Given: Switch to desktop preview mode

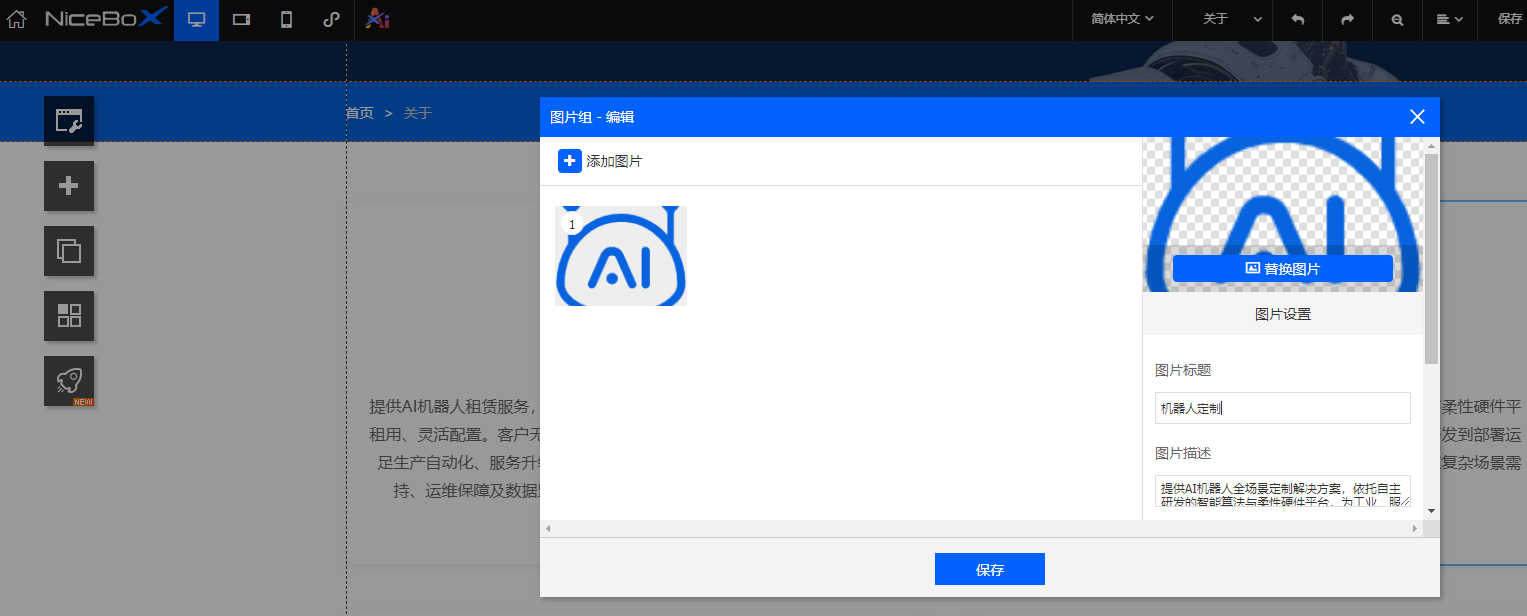Looking at the screenshot, I should tap(196, 20).
